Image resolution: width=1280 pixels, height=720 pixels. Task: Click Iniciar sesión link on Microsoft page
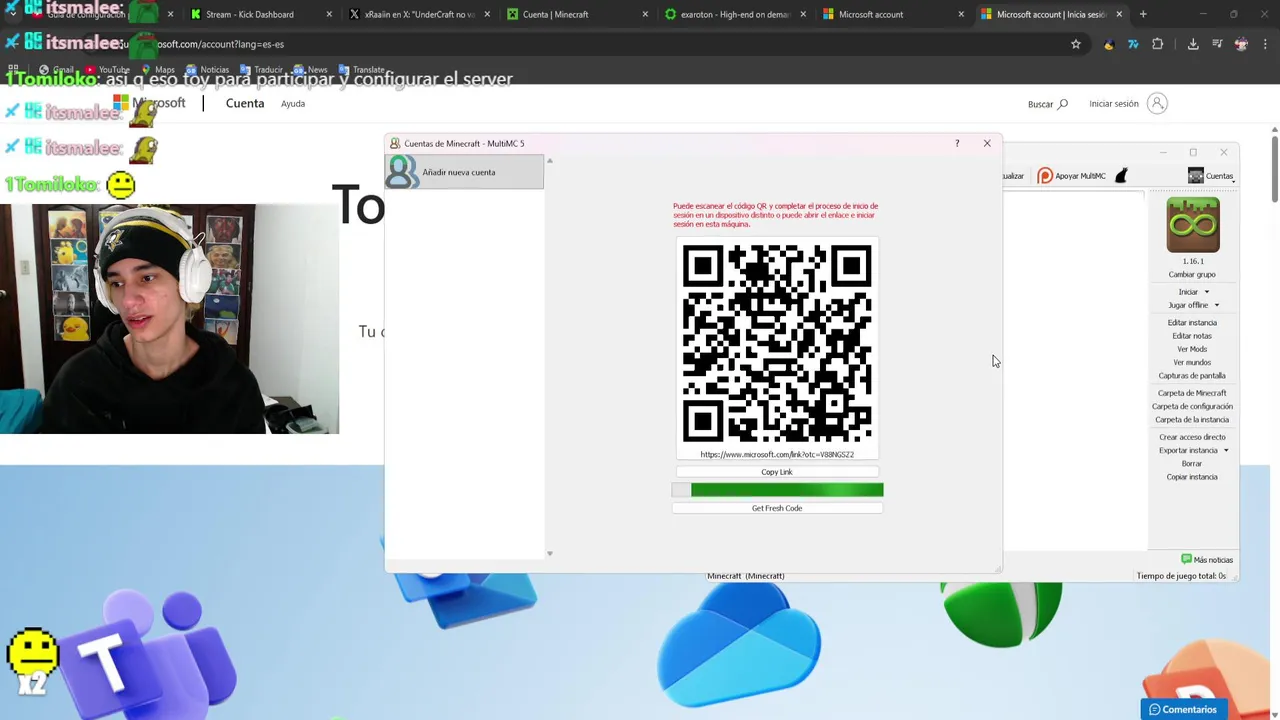coord(1114,104)
